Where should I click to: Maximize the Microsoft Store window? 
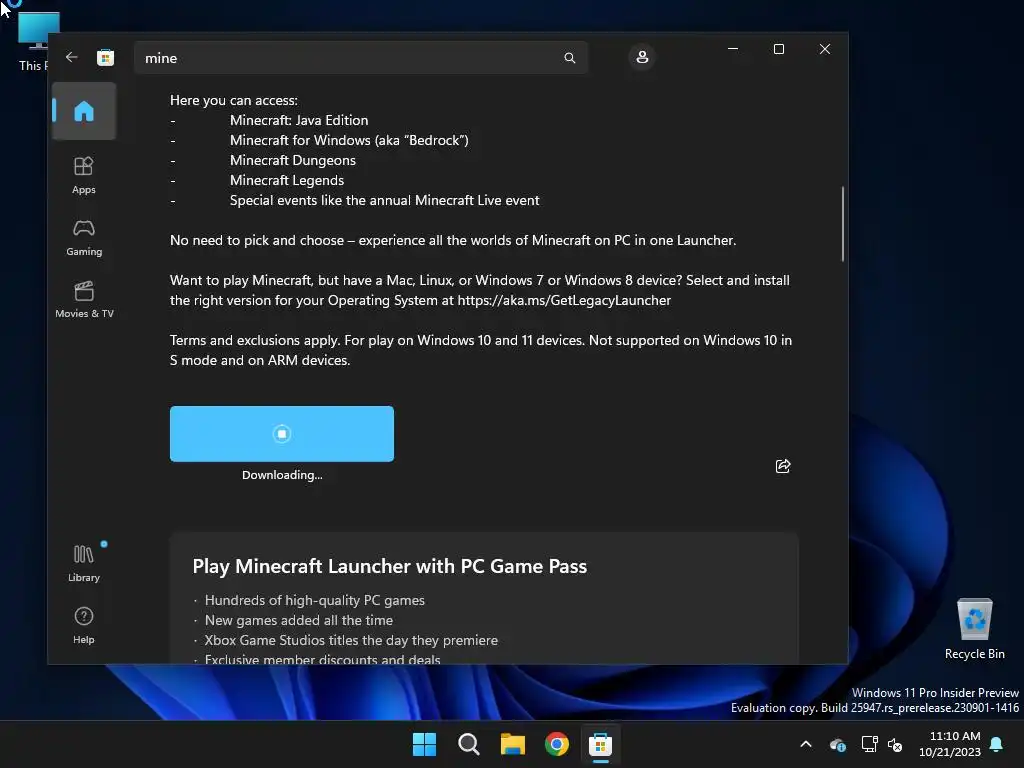point(778,49)
